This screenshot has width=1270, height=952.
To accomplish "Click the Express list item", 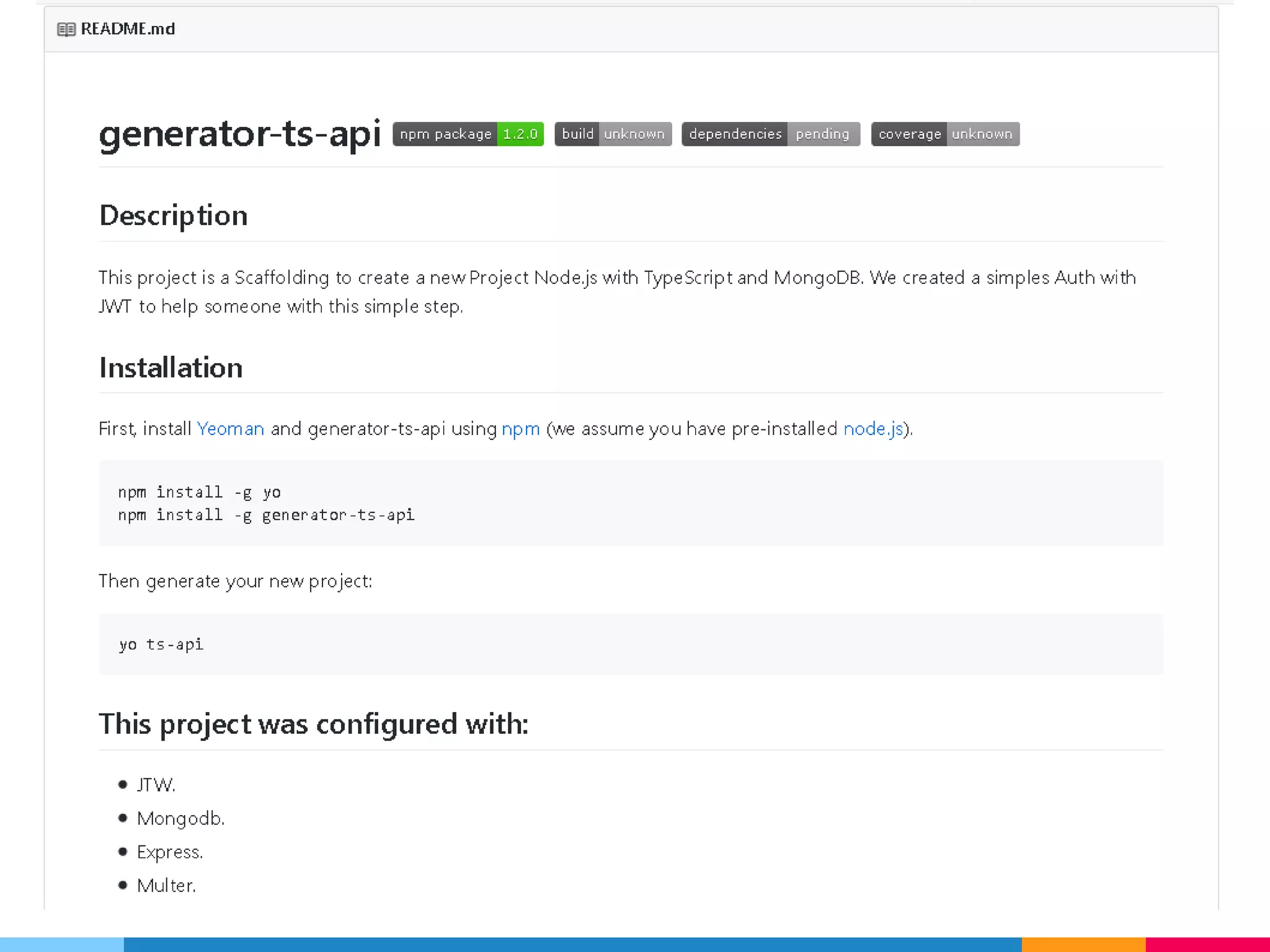I will (169, 852).
